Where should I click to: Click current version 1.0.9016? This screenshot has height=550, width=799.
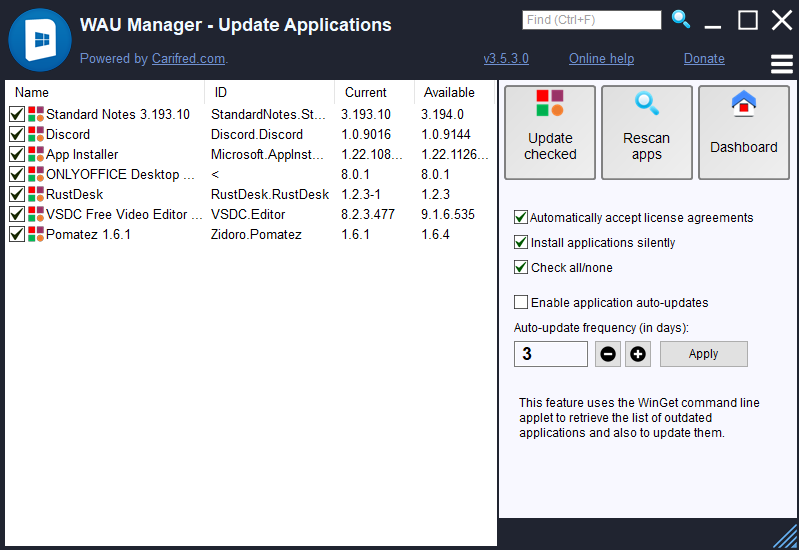366,134
